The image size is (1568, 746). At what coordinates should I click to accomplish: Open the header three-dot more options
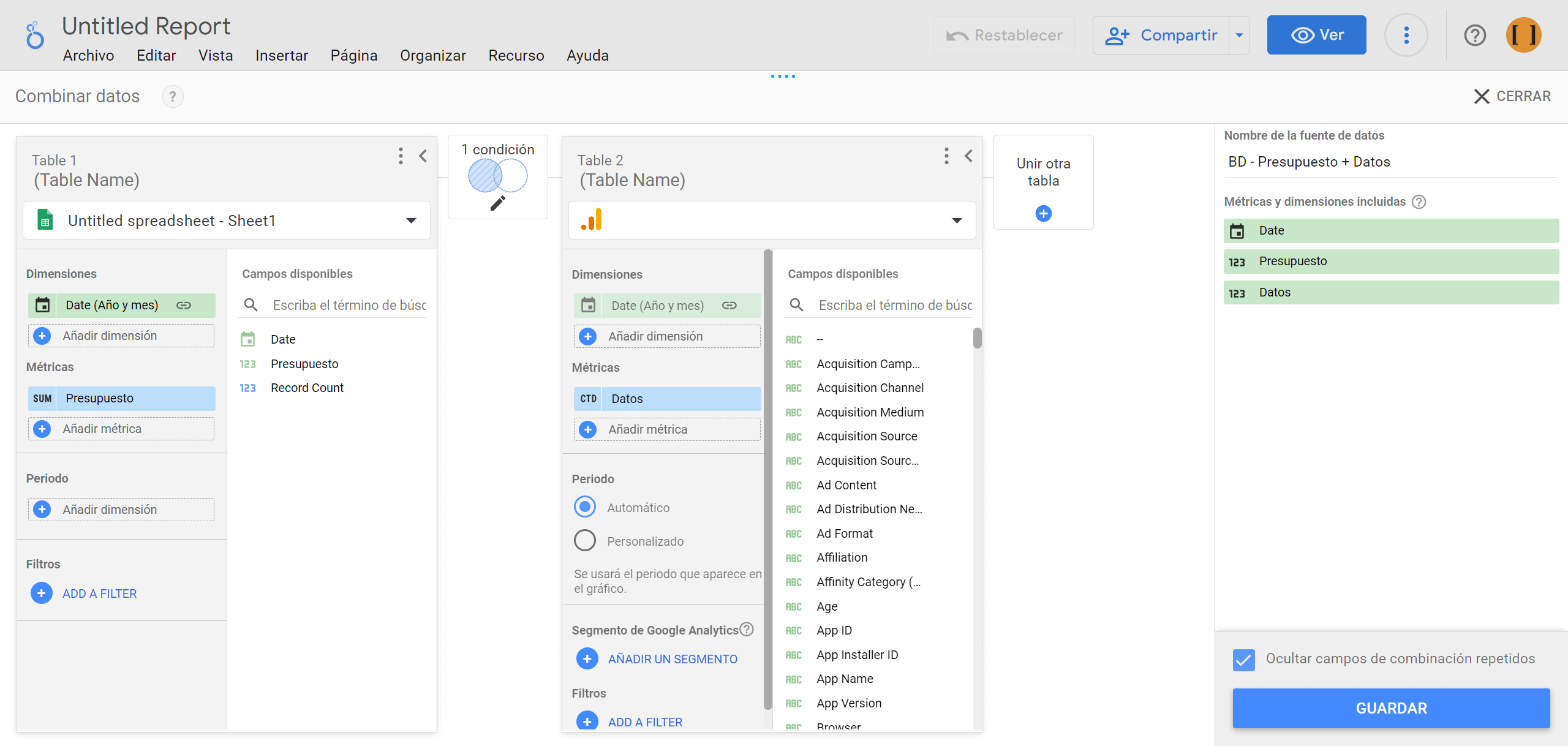coord(1406,35)
